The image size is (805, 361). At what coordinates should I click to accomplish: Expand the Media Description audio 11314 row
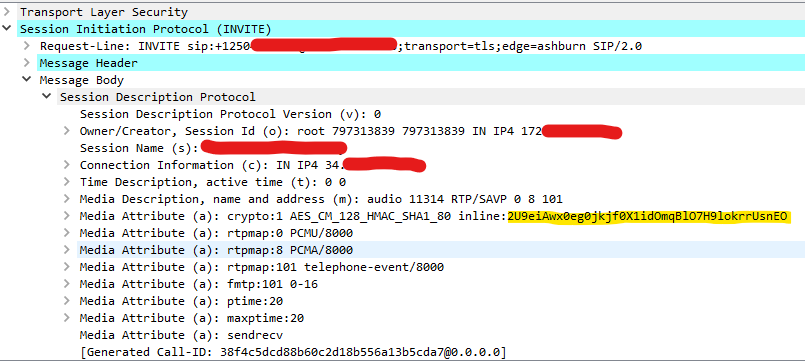pos(67,198)
